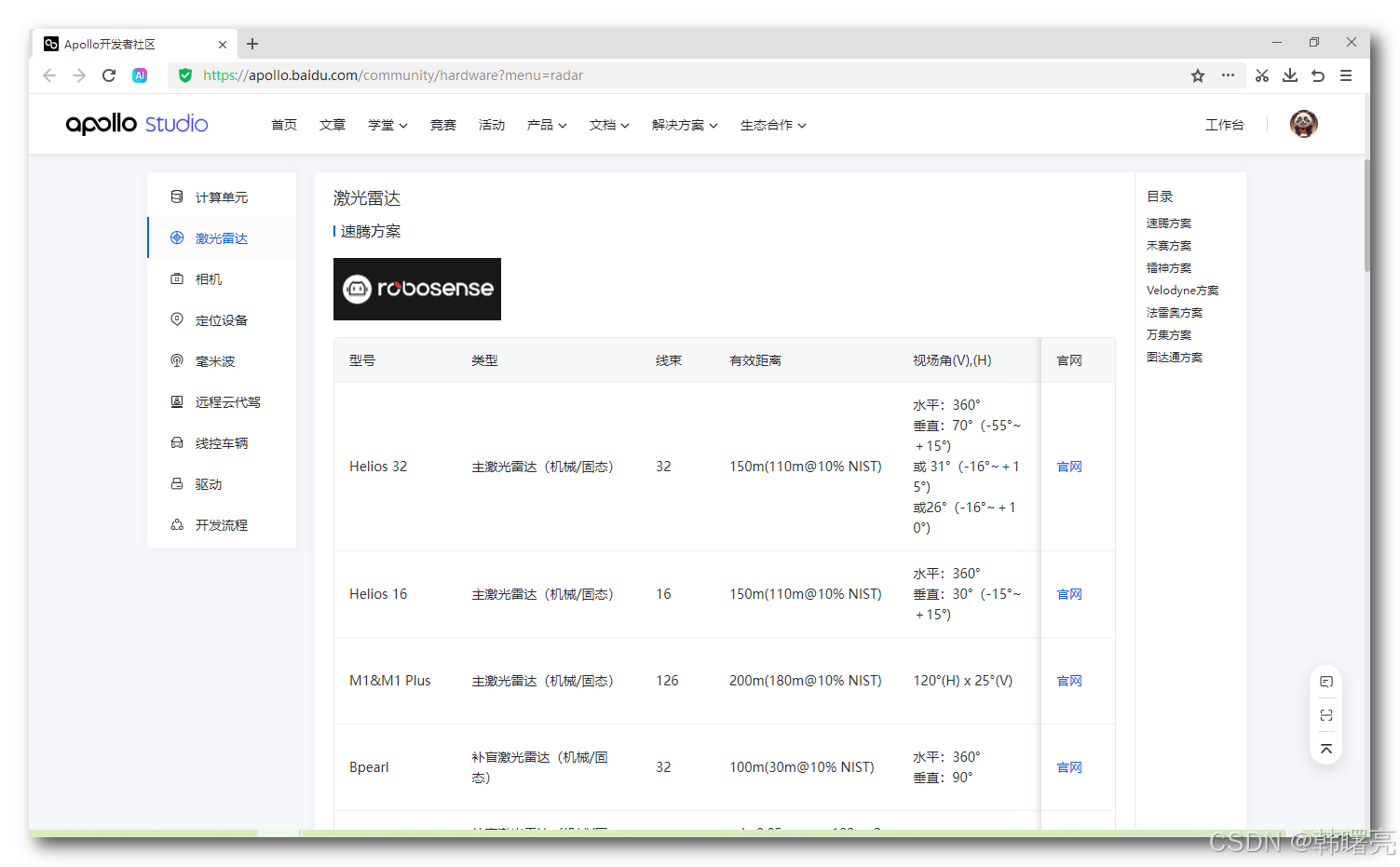This screenshot has width=1400, height=867.
Task: Click the 远程云代驾 icon
Action: click(x=177, y=401)
